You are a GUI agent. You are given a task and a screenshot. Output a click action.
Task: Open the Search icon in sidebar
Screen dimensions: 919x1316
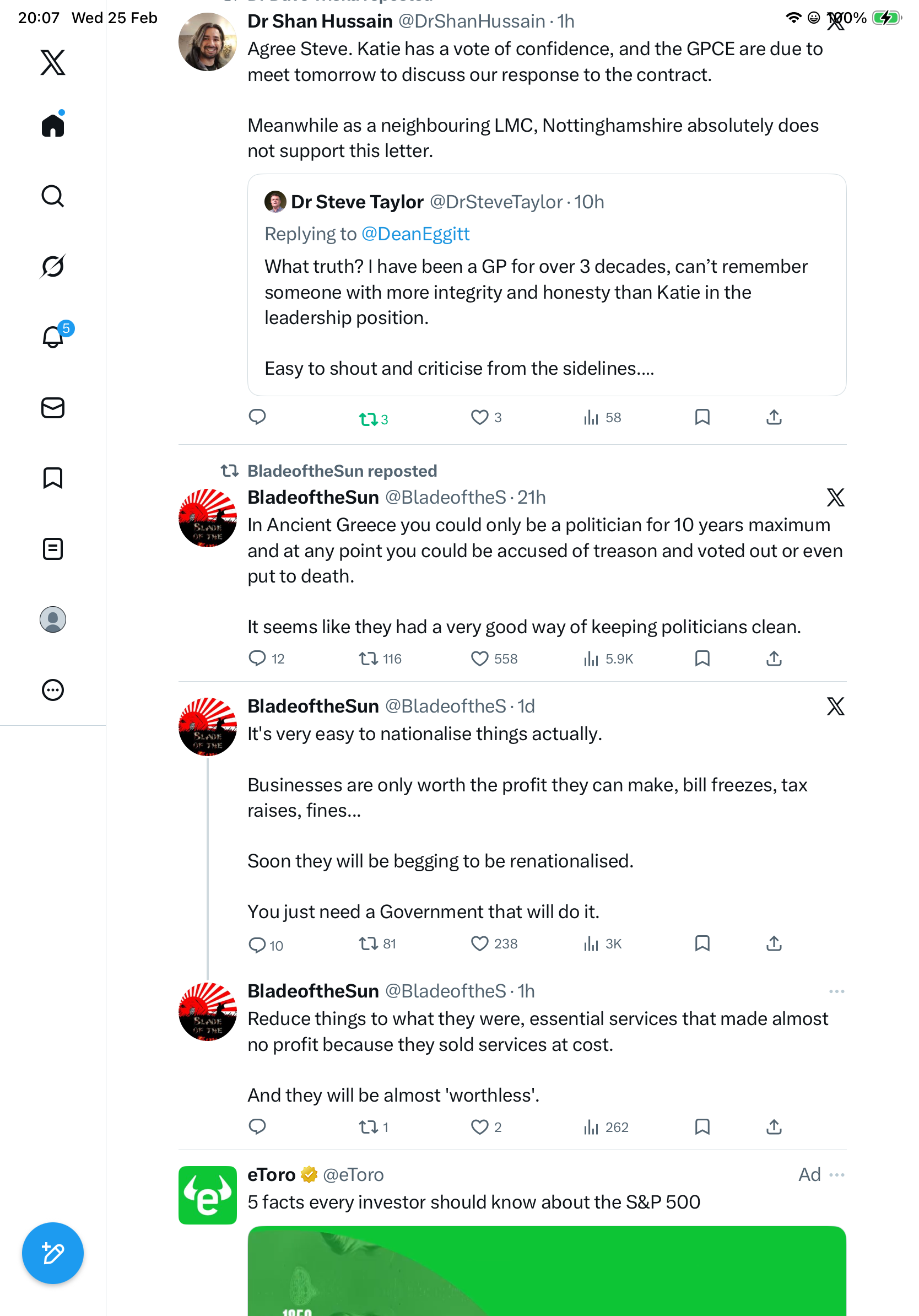click(x=53, y=196)
